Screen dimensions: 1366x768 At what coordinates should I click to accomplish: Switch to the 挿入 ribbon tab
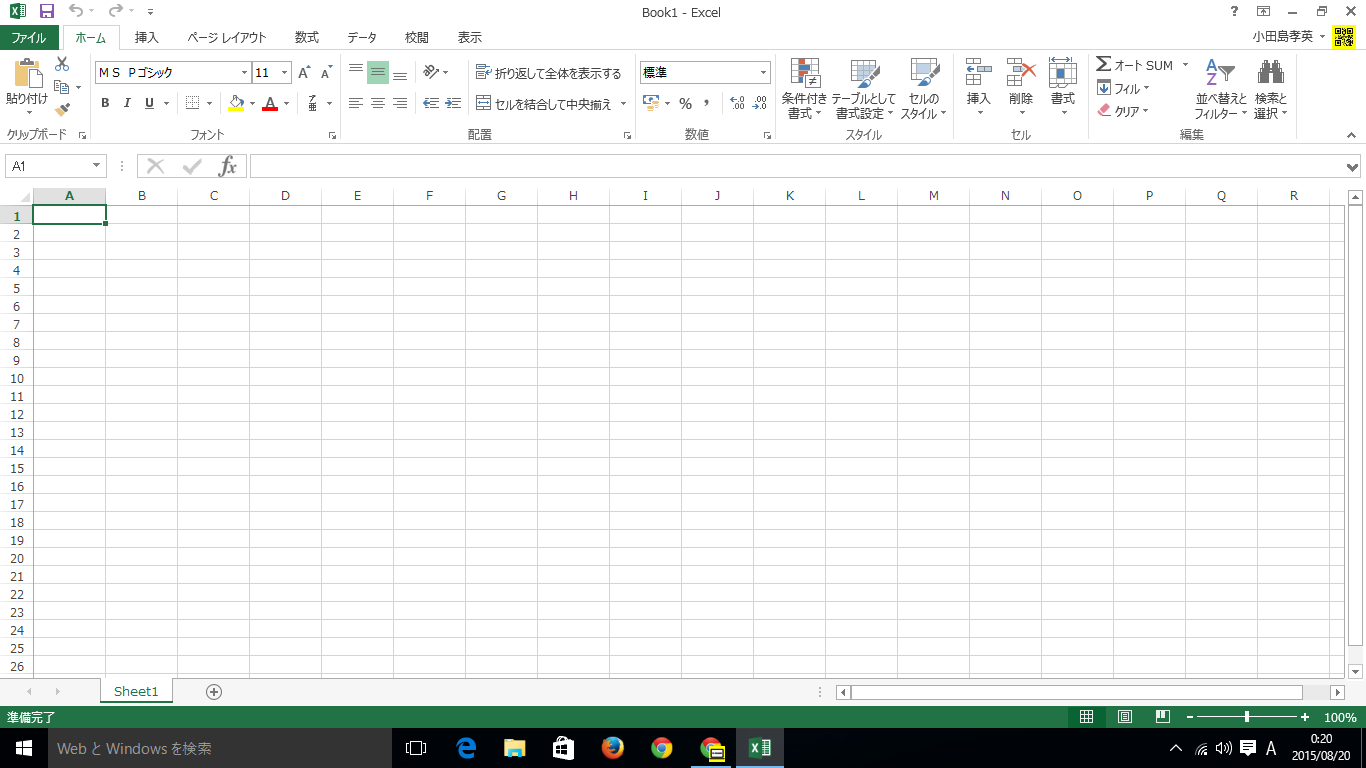click(x=147, y=38)
